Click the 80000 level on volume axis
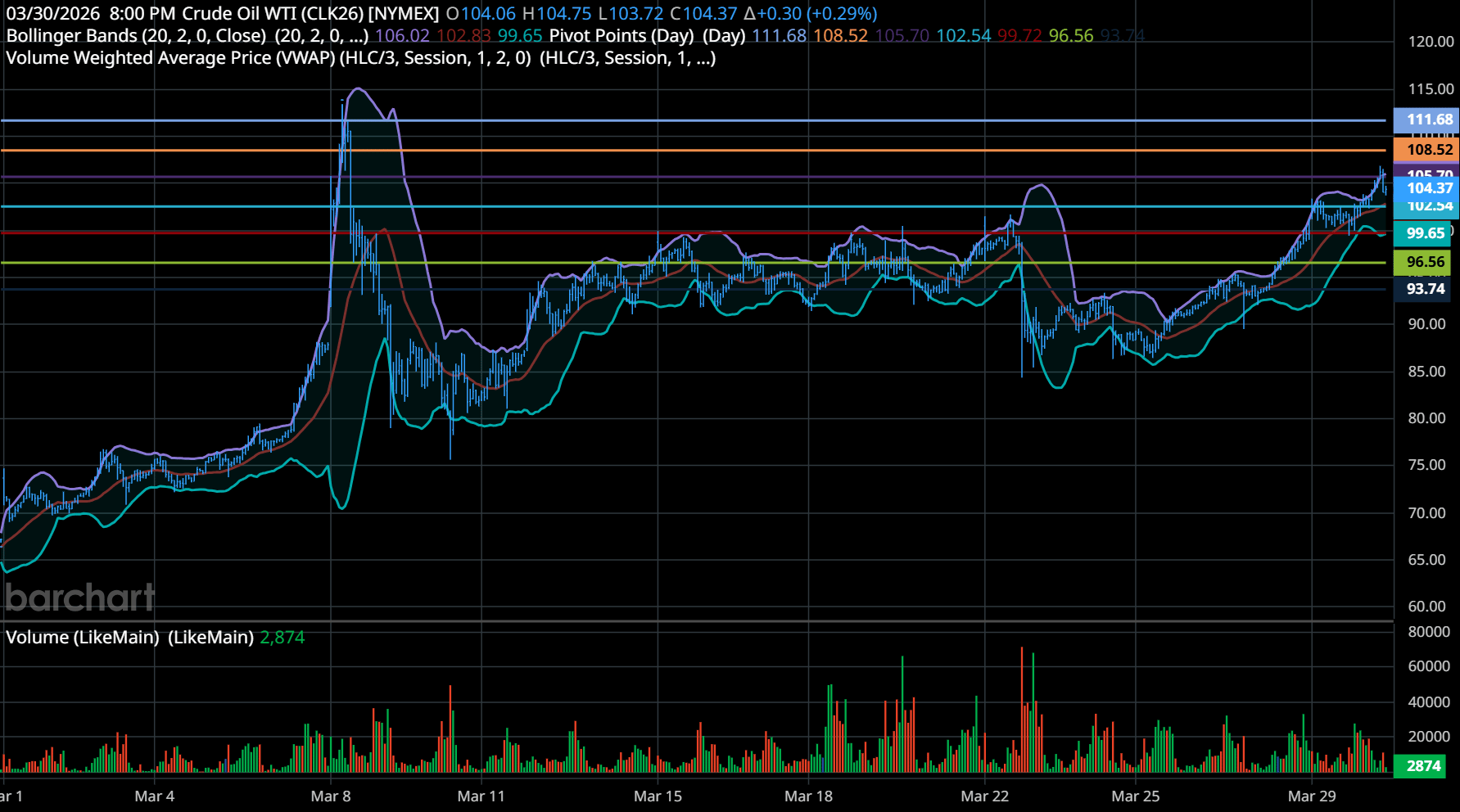 coord(1429,632)
